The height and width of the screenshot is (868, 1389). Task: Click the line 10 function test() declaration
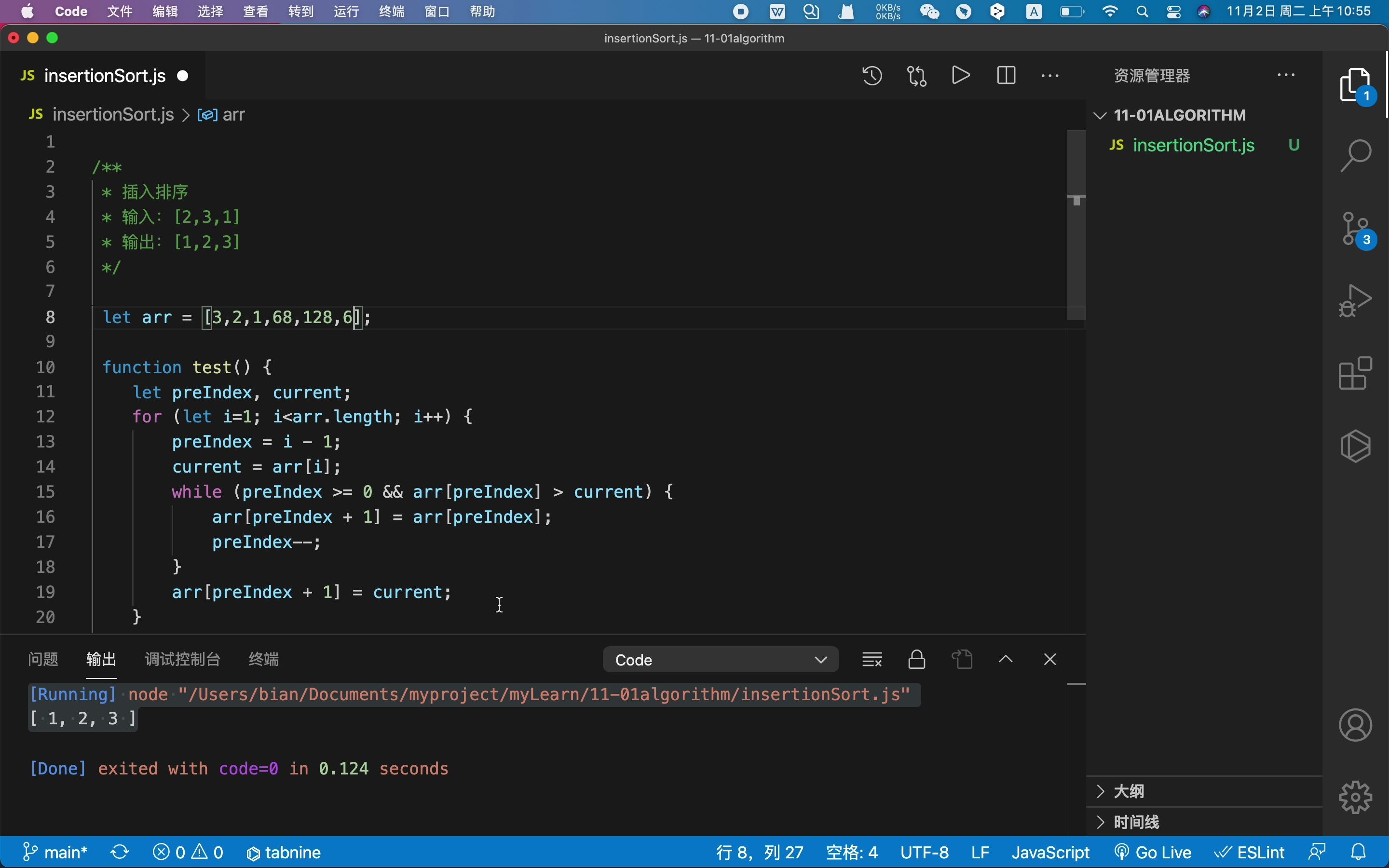point(187,367)
